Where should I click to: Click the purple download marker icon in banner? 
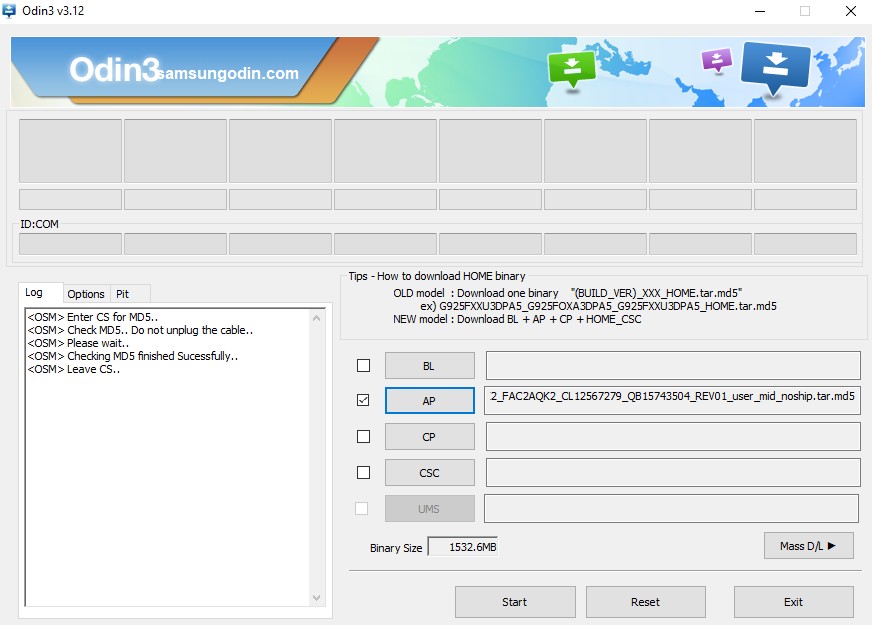[717, 60]
